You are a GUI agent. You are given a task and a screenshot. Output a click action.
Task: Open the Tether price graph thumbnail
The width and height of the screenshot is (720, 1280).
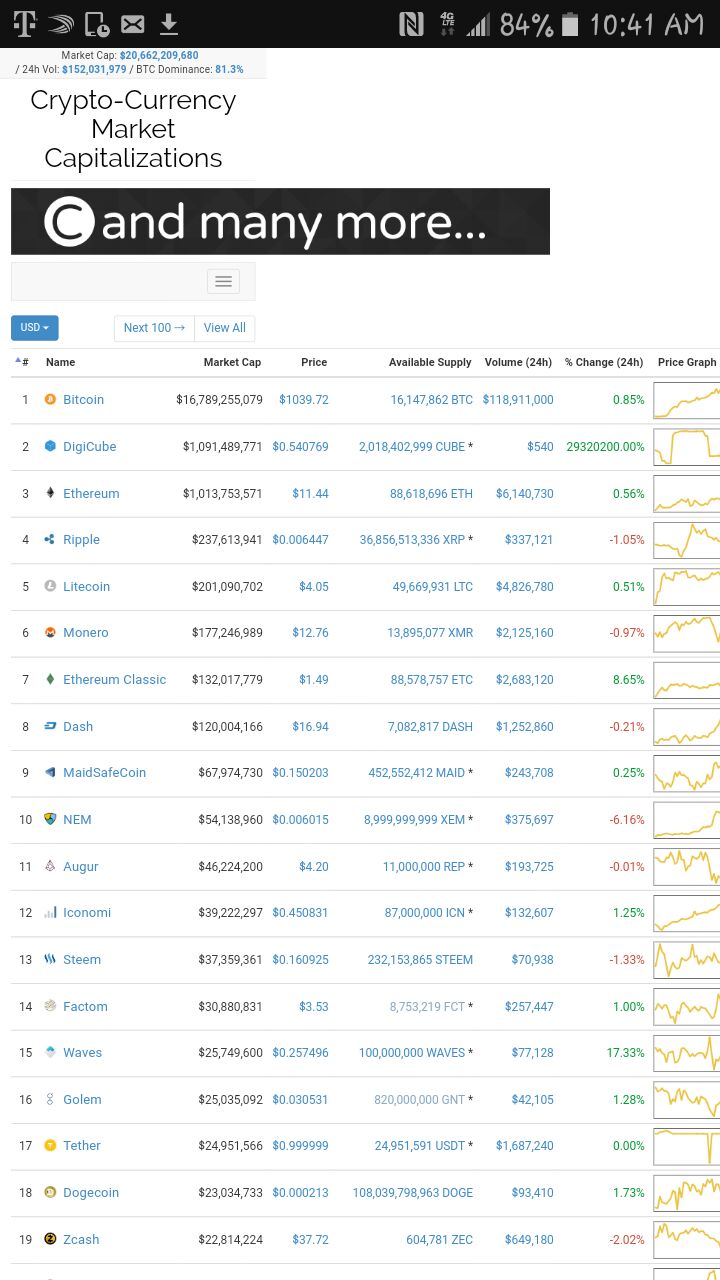coord(687,1145)
